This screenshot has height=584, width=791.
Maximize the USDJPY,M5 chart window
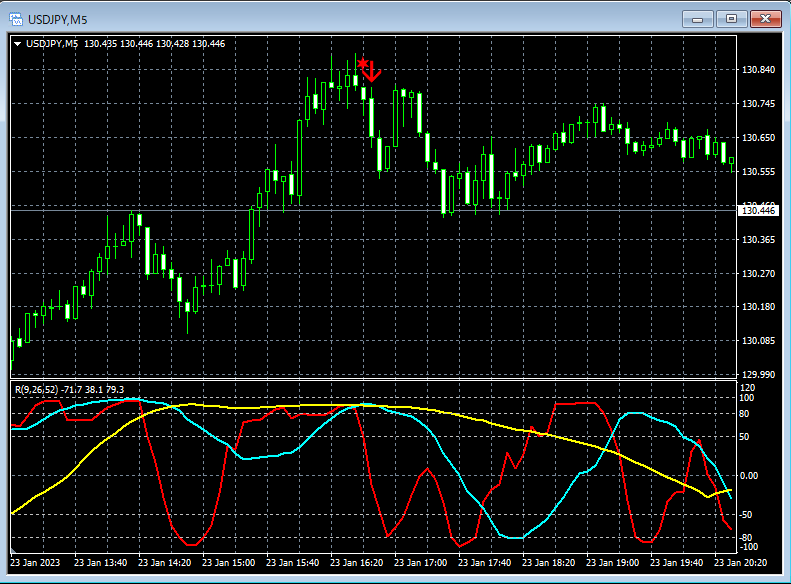pyautogui.click(x=731, y=19)
